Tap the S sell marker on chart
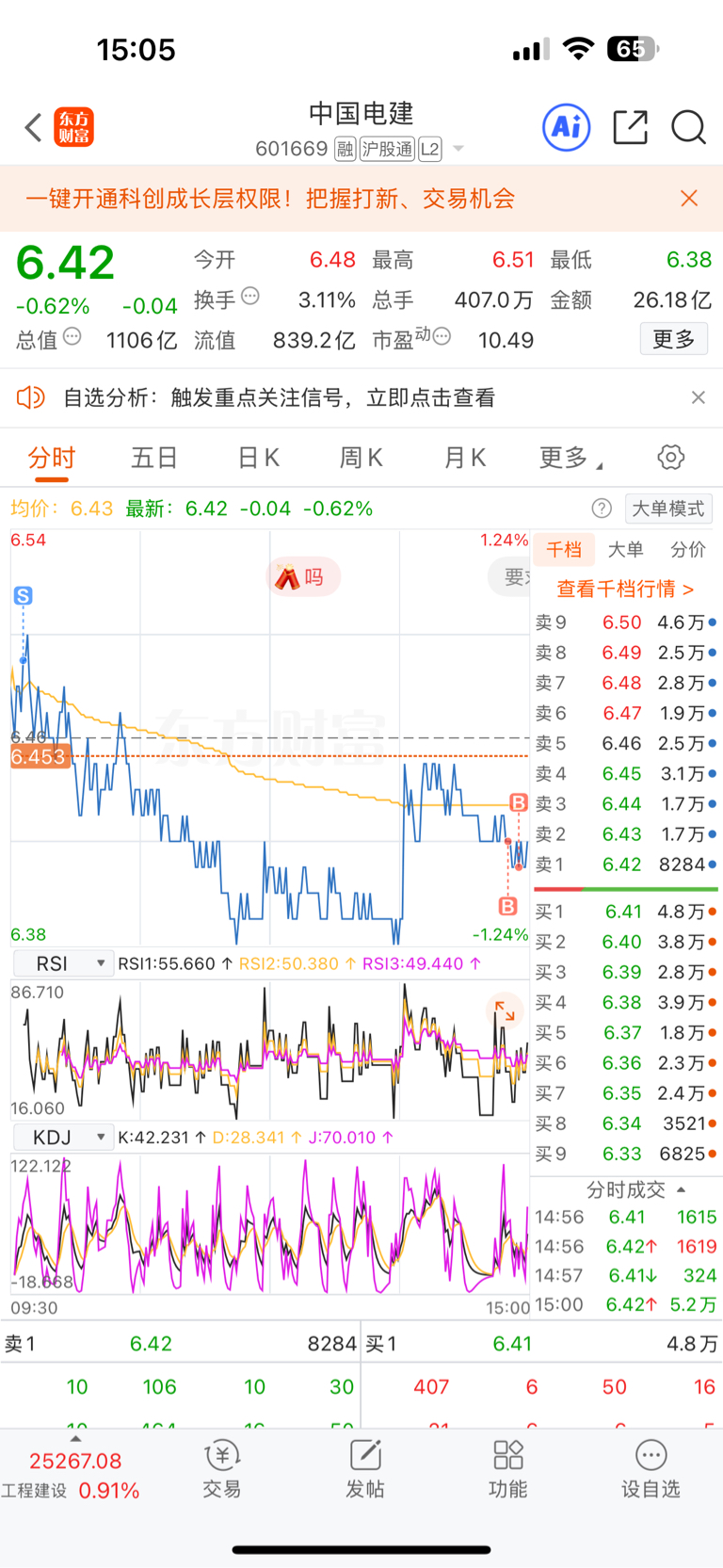 tap(24, 595)
